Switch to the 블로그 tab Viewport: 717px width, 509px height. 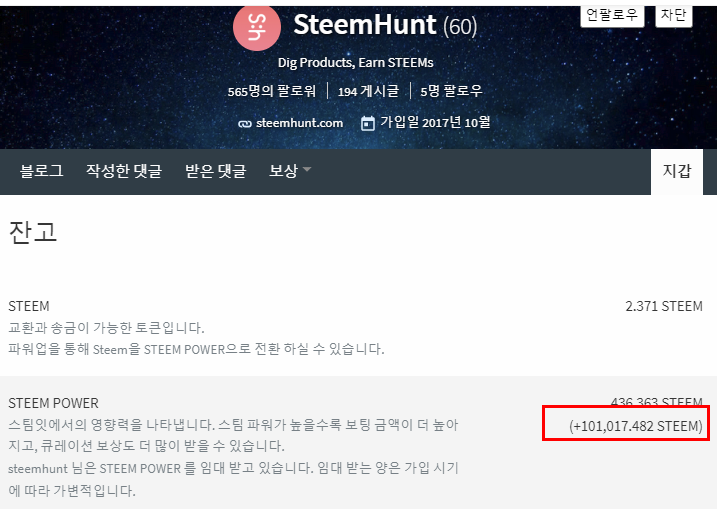click(41, 171)
